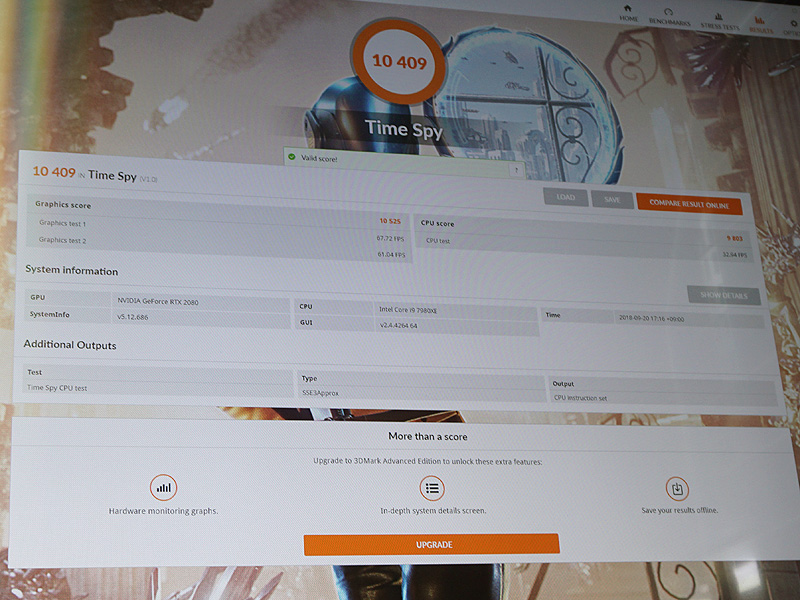Open the Home tab
The width and height of the screenshot is (800, 600).
pyautogui.click(x=628, y=13)
